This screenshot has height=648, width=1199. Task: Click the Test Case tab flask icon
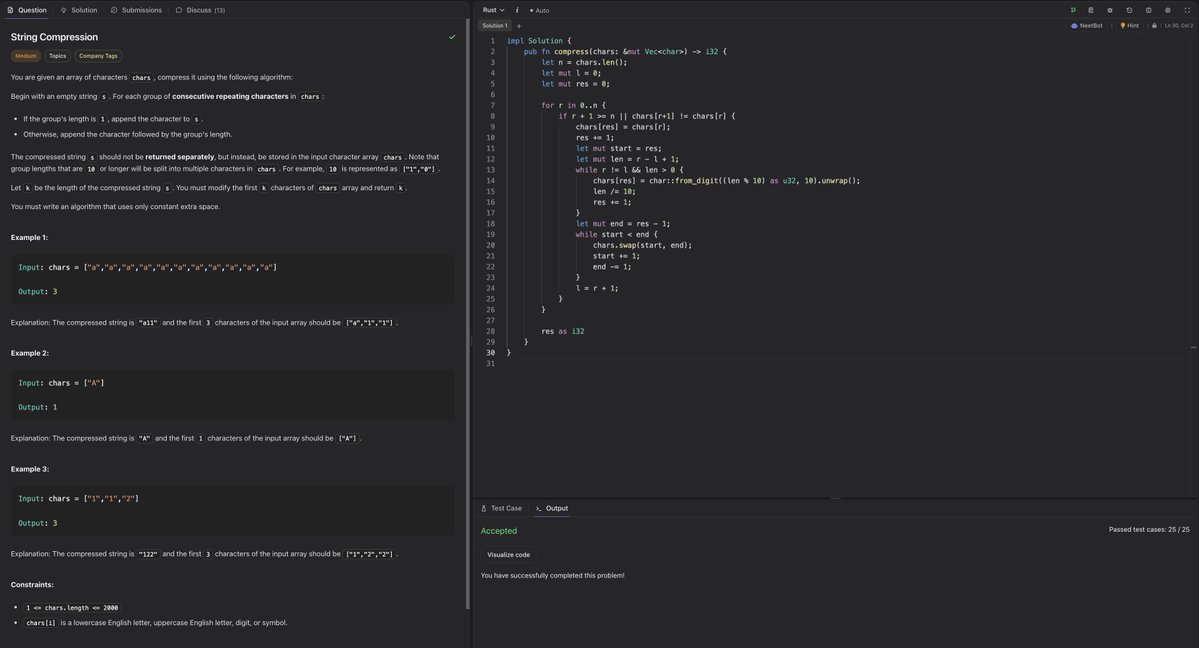[483, 508]
